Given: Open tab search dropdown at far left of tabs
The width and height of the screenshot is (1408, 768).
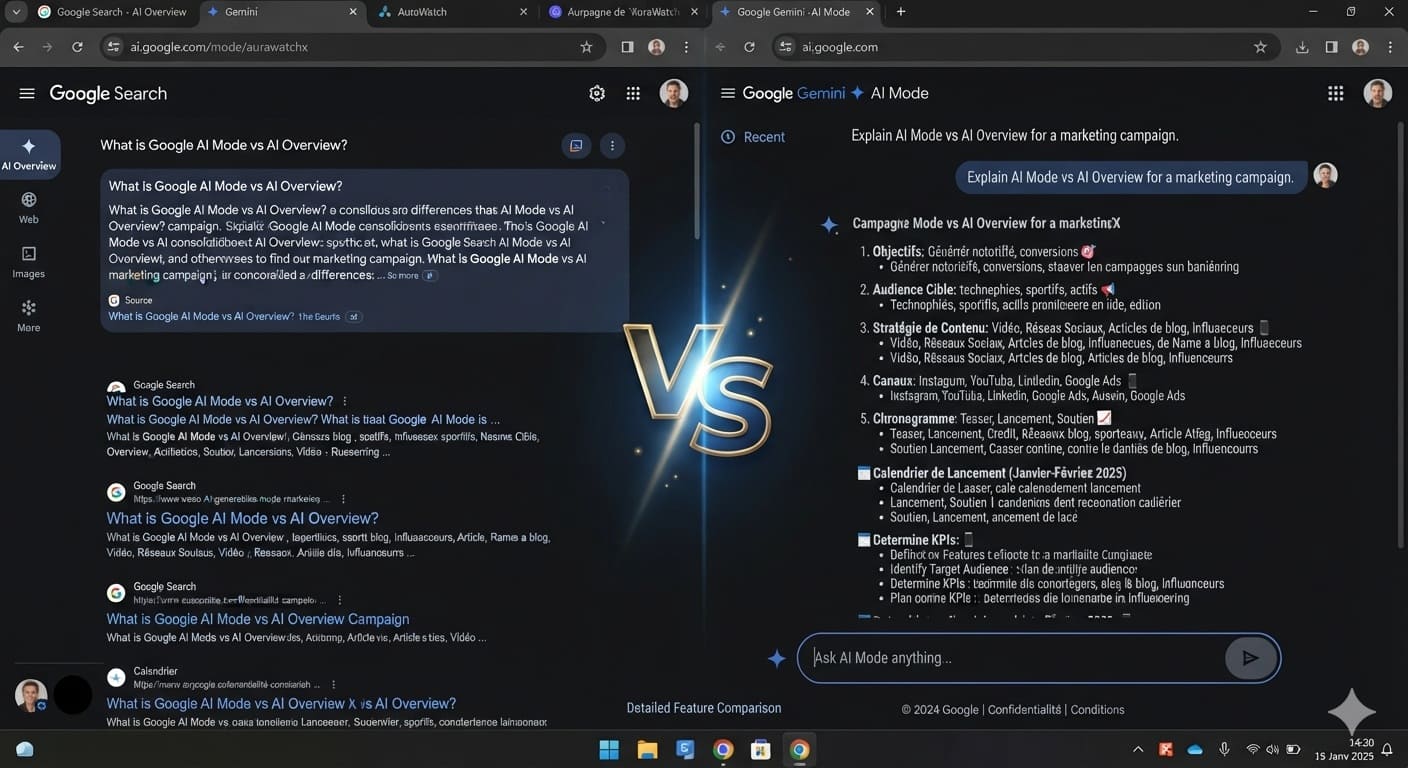Looking at the screenshot, I should 16,12.
